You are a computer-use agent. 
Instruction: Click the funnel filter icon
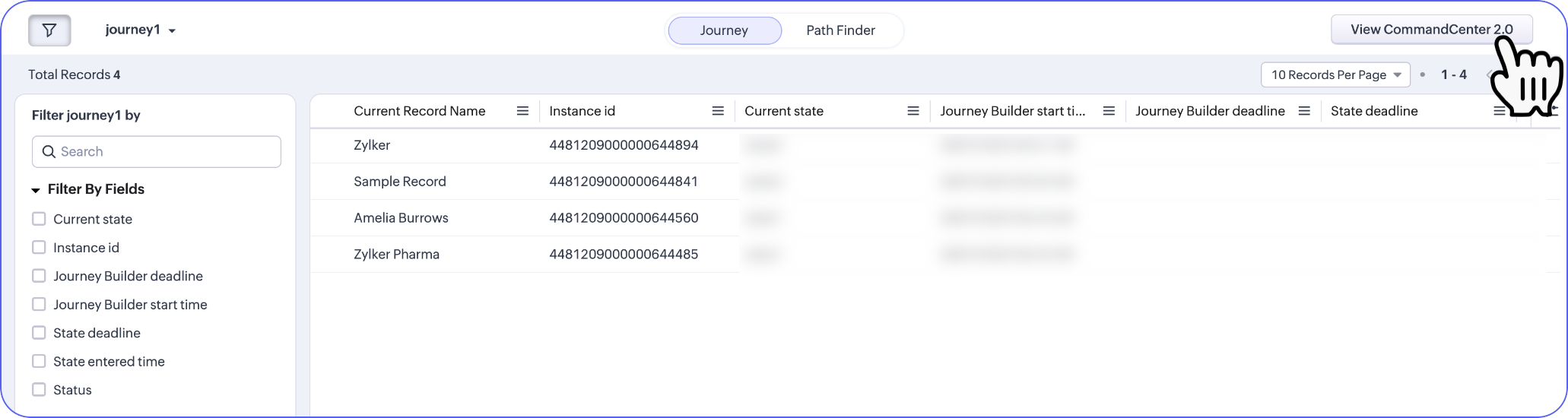(x=49, y=30)
